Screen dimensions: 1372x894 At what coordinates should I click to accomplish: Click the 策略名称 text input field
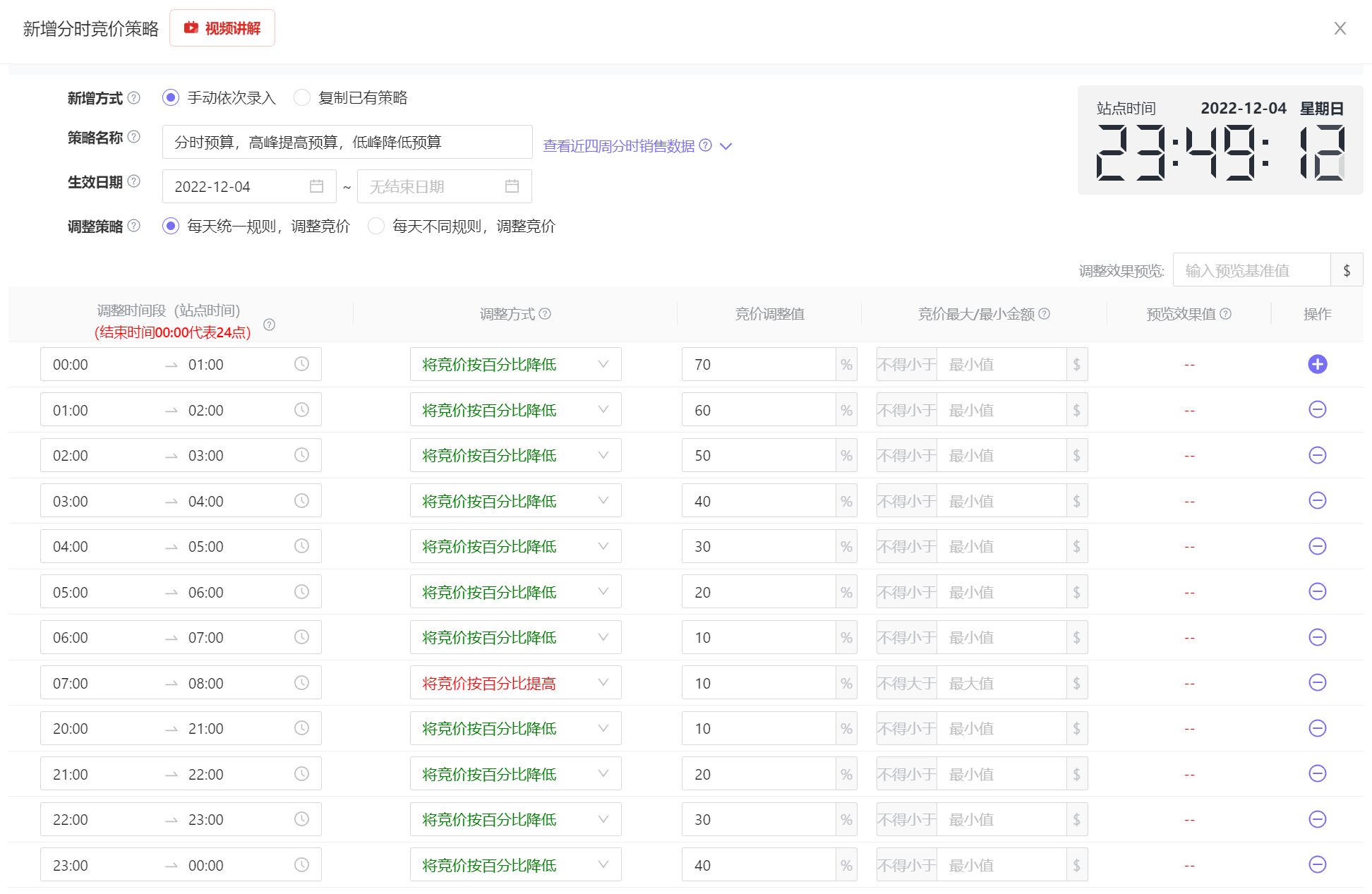(347, 142)
